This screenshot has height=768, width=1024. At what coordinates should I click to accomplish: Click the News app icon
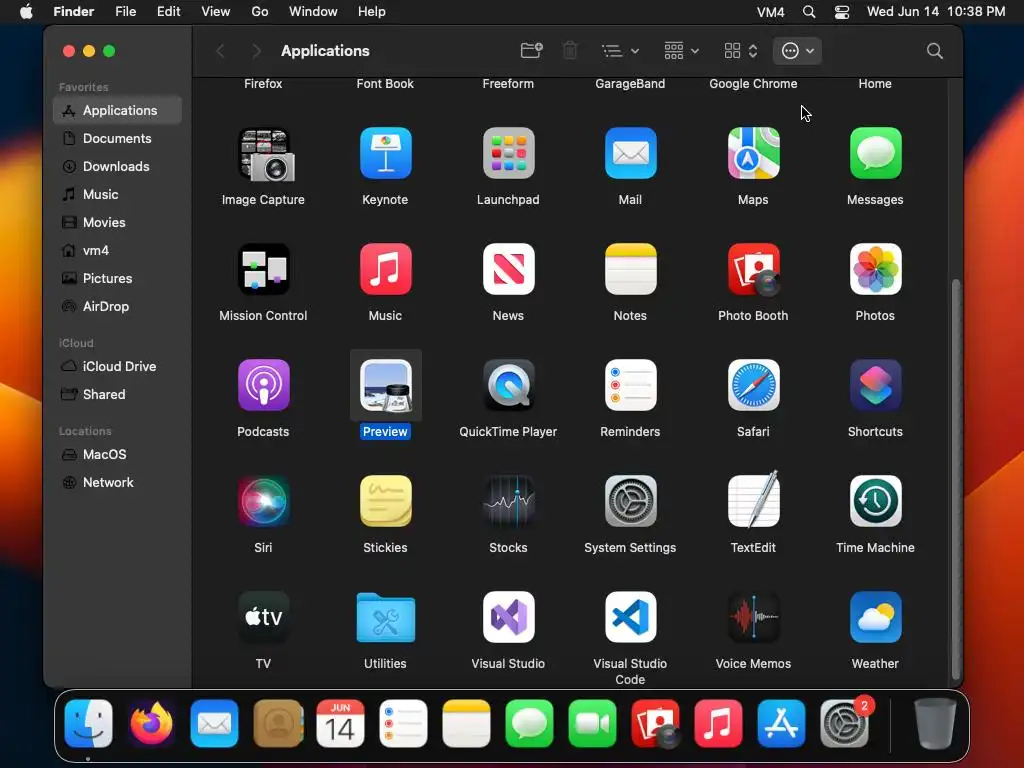pyautogui.click(x=508, y=270)
